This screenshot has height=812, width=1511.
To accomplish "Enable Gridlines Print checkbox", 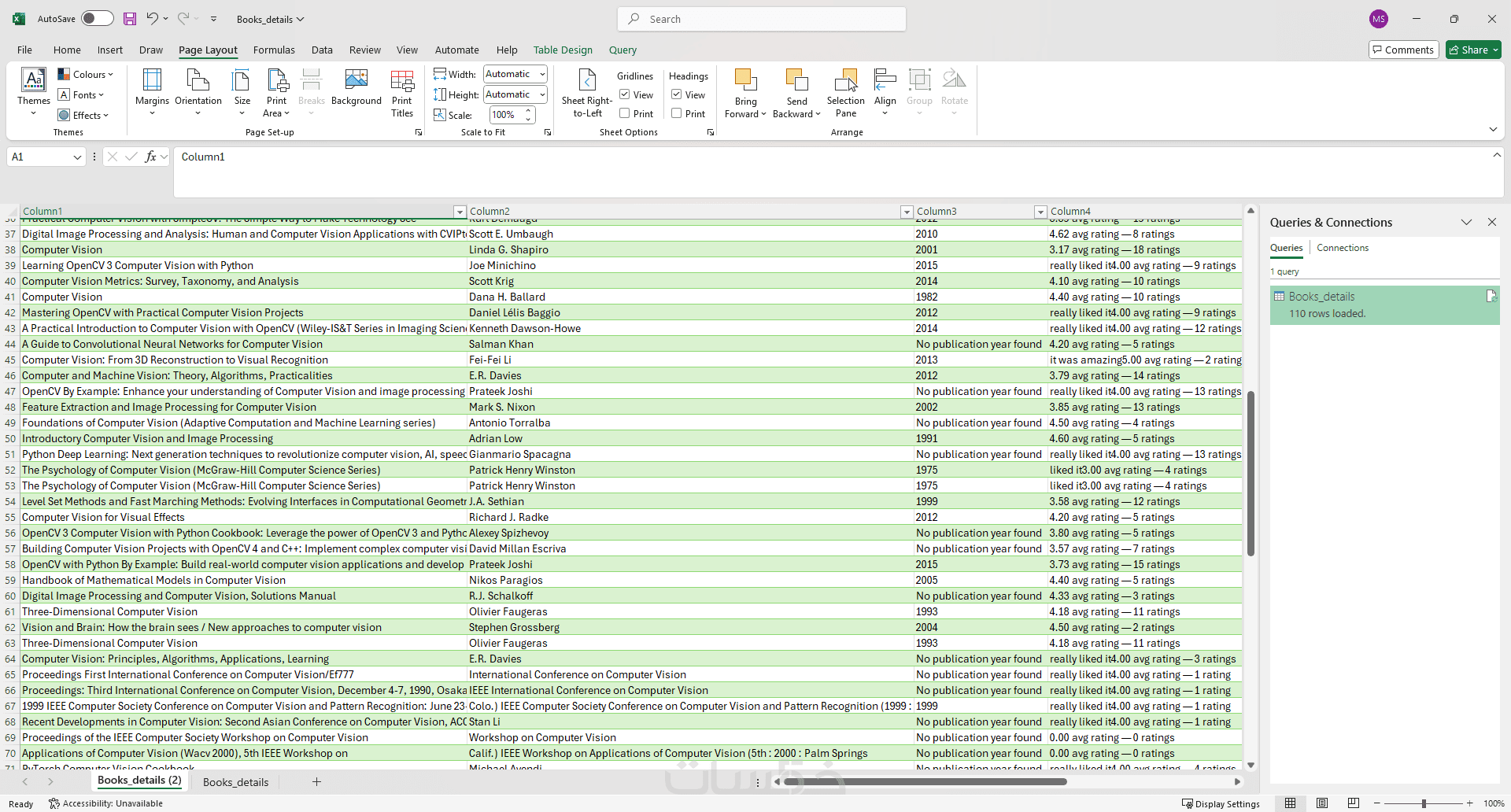I will click(625, 113).
